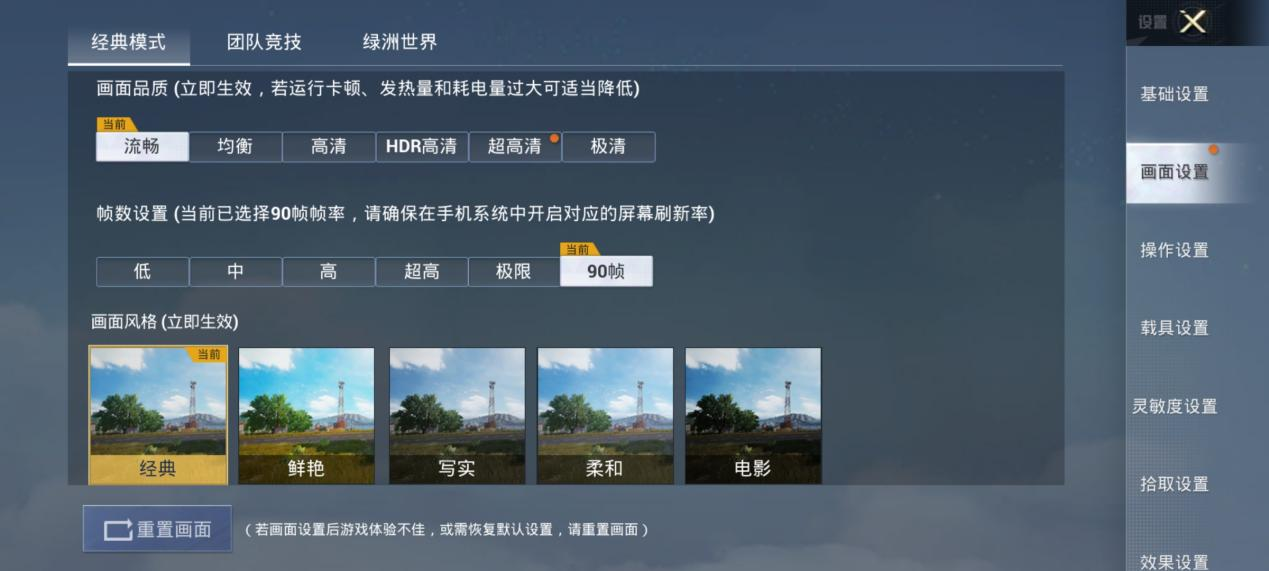Click the reset screen 重置画面 button
Image resolution: width=1269 pixels, height=571 pixels.
[x=157, y=529]
